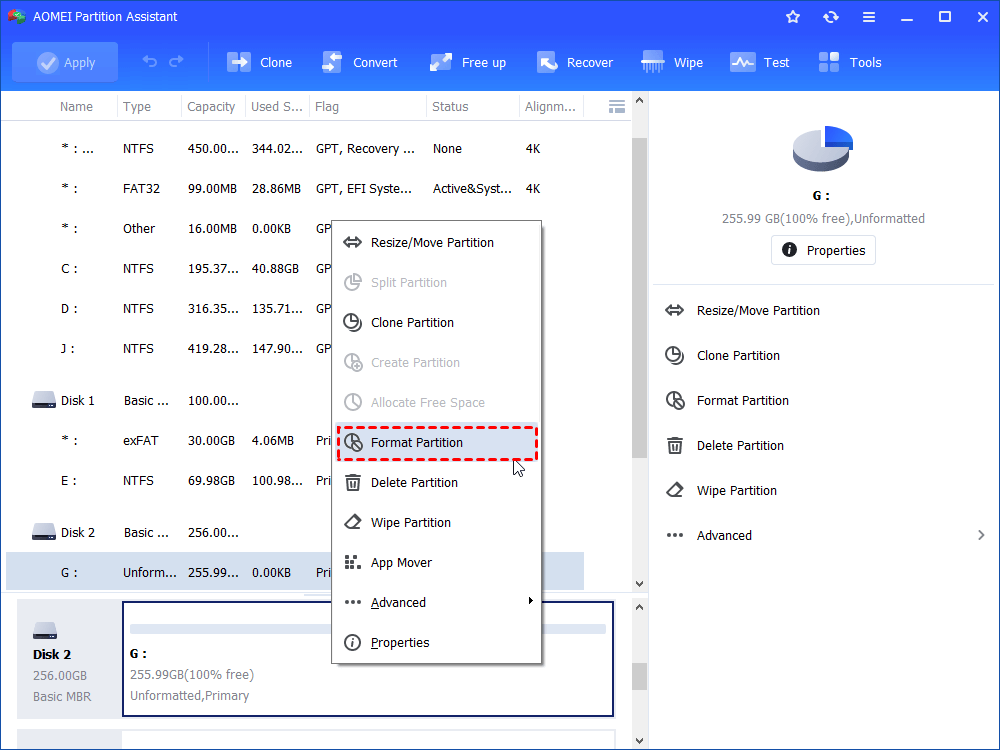Click Disk 2 drive icon in disk map
This screenshot has width=1000, height=750.
click(45, 630)
